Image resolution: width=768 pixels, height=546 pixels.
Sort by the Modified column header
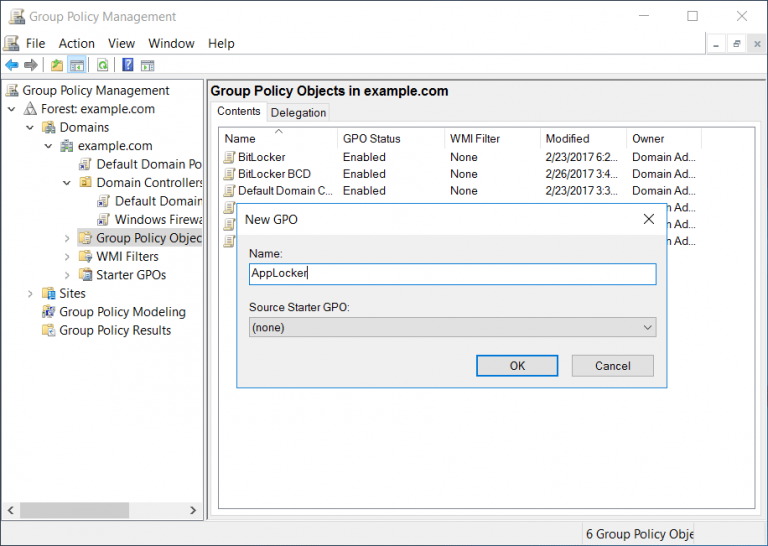[583, 139]
